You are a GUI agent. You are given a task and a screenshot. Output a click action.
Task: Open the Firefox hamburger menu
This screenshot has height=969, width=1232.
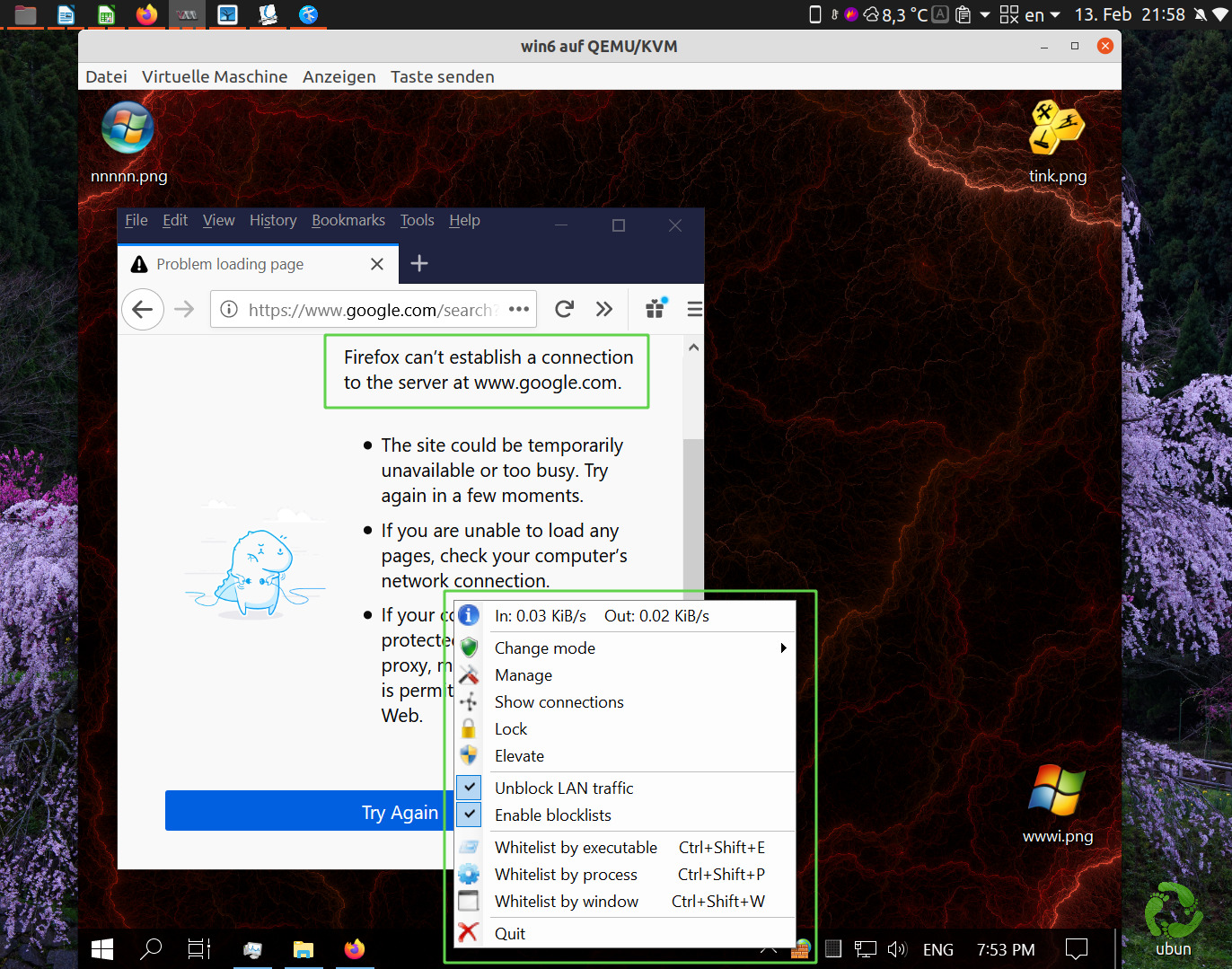pyautogui.click(x=693, y=309)
